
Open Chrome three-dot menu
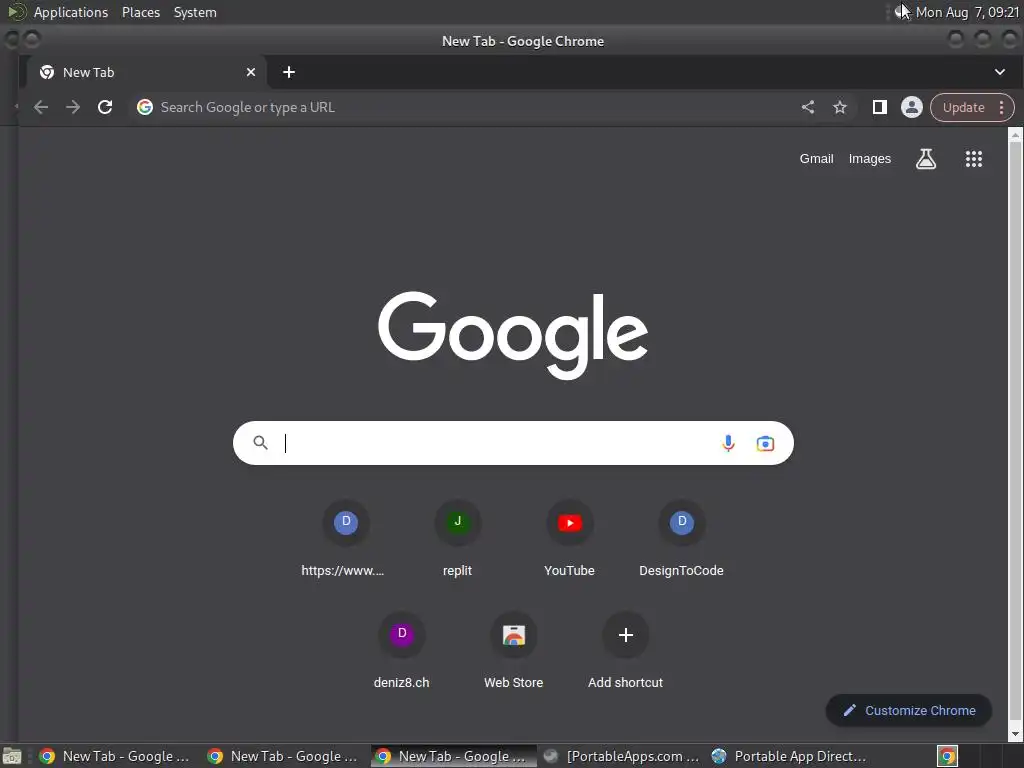pyautogui.click(x=1002, y=108)
